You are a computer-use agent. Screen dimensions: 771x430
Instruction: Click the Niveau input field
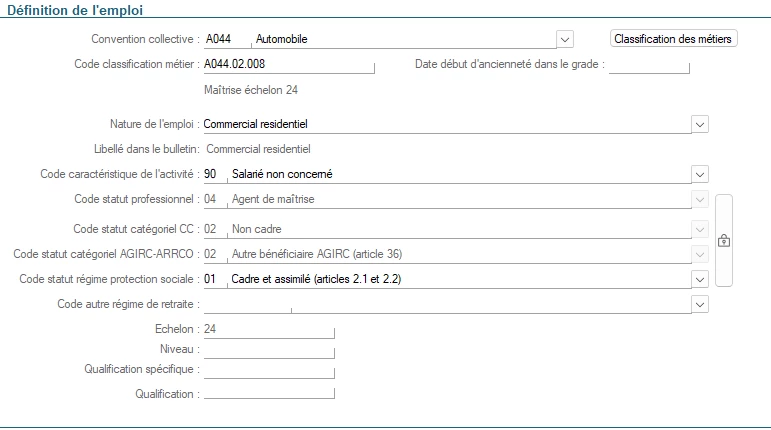(268, 350)
